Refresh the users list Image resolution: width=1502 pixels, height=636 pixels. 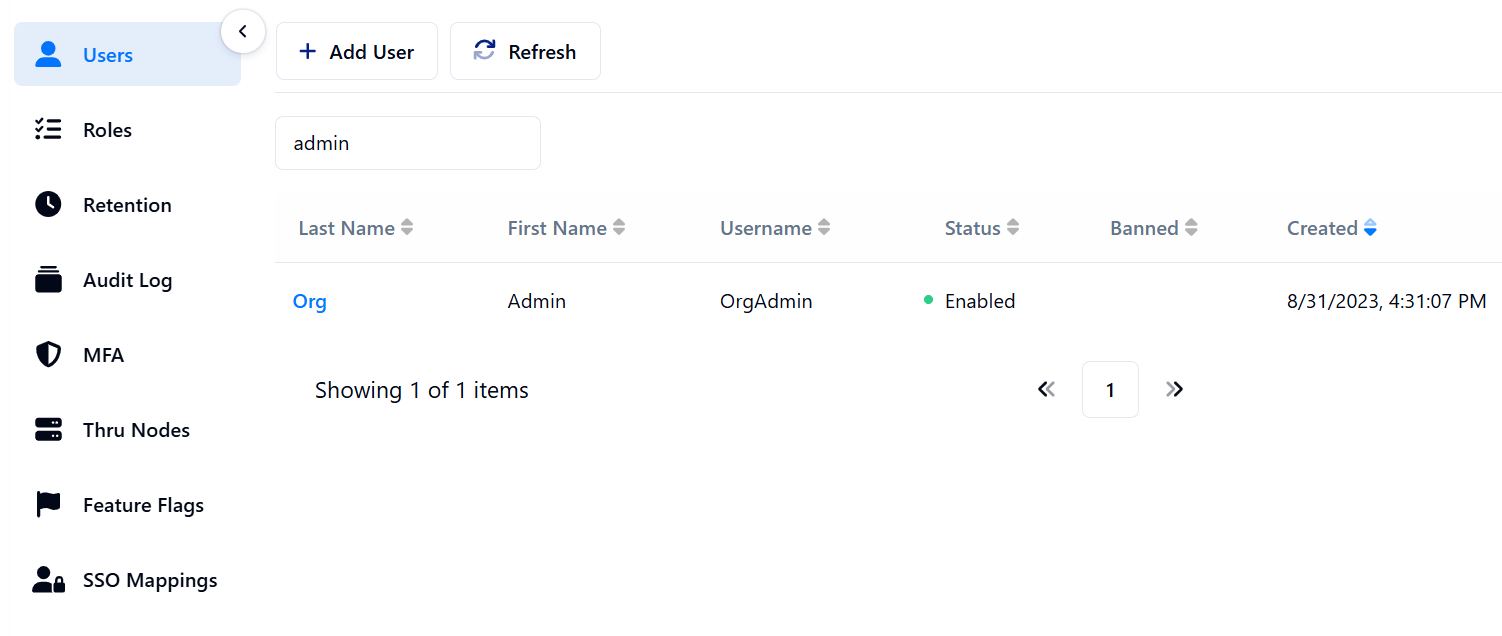(x=525, y=52)
